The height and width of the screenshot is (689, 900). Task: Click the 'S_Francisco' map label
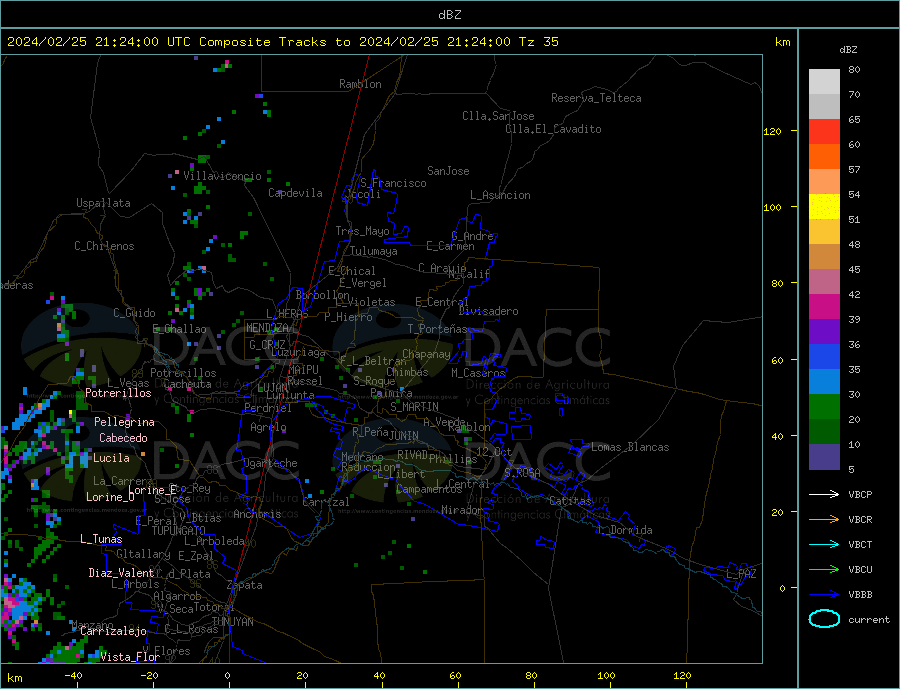point(393,183)
